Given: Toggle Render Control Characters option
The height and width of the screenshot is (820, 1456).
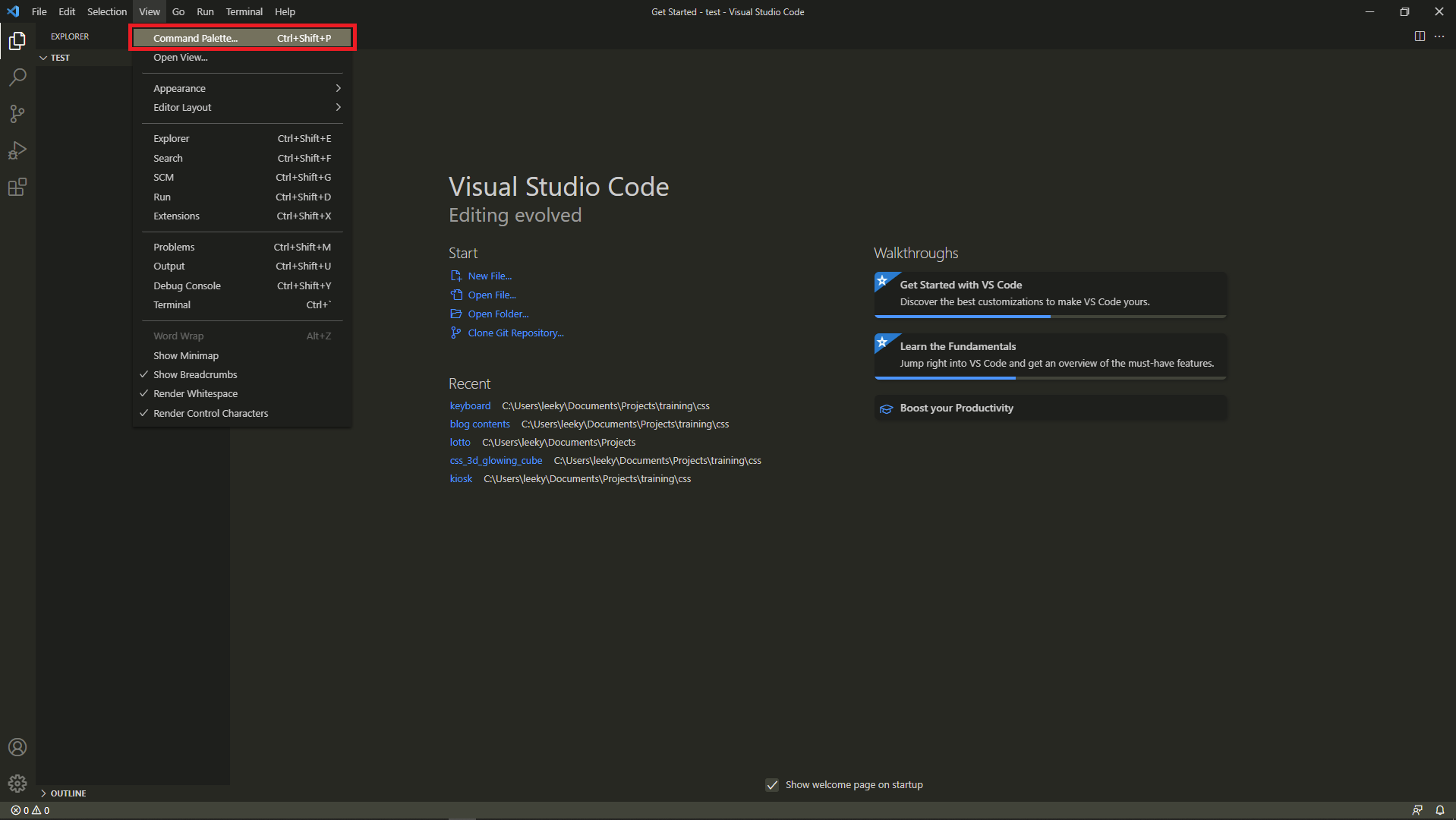Looking at the screenshot, I should pos(241,413).
